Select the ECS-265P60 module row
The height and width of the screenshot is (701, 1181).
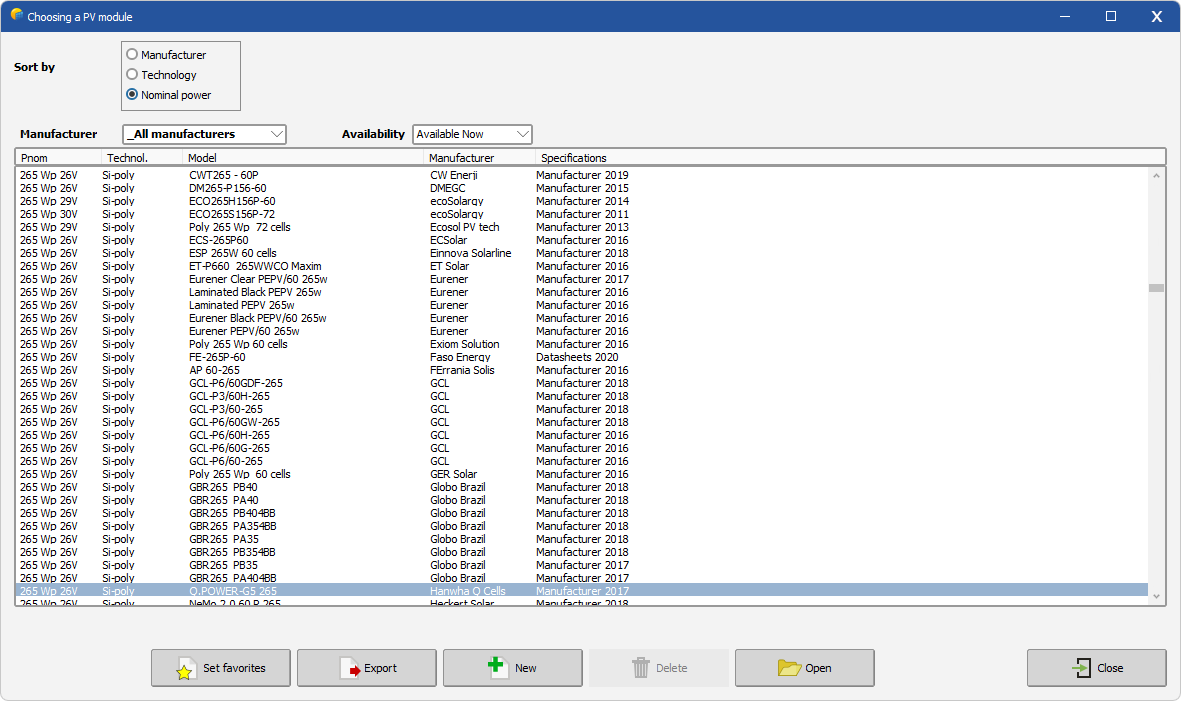click(x=581, y=240)
